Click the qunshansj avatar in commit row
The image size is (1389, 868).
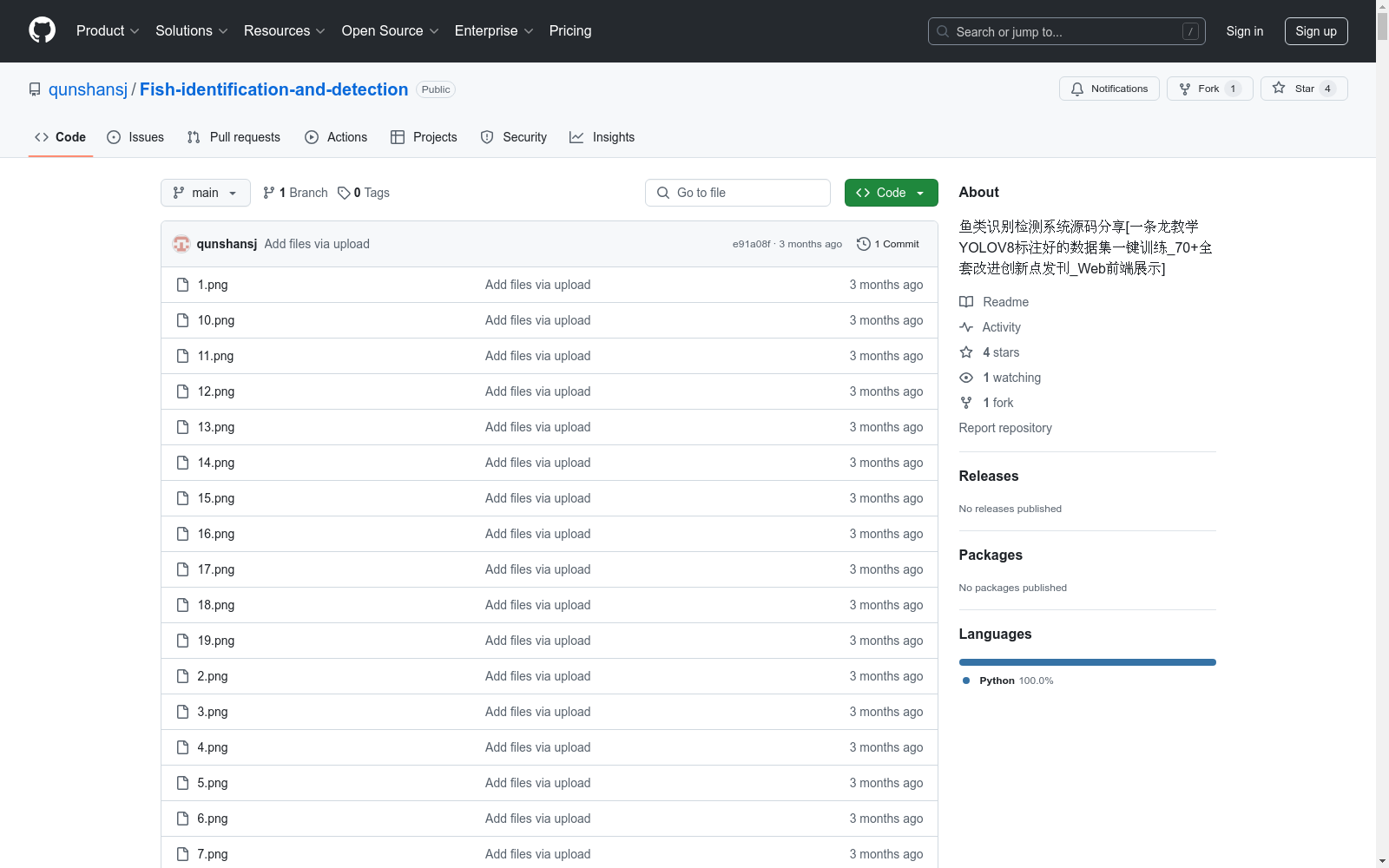[x=181, y=244]
